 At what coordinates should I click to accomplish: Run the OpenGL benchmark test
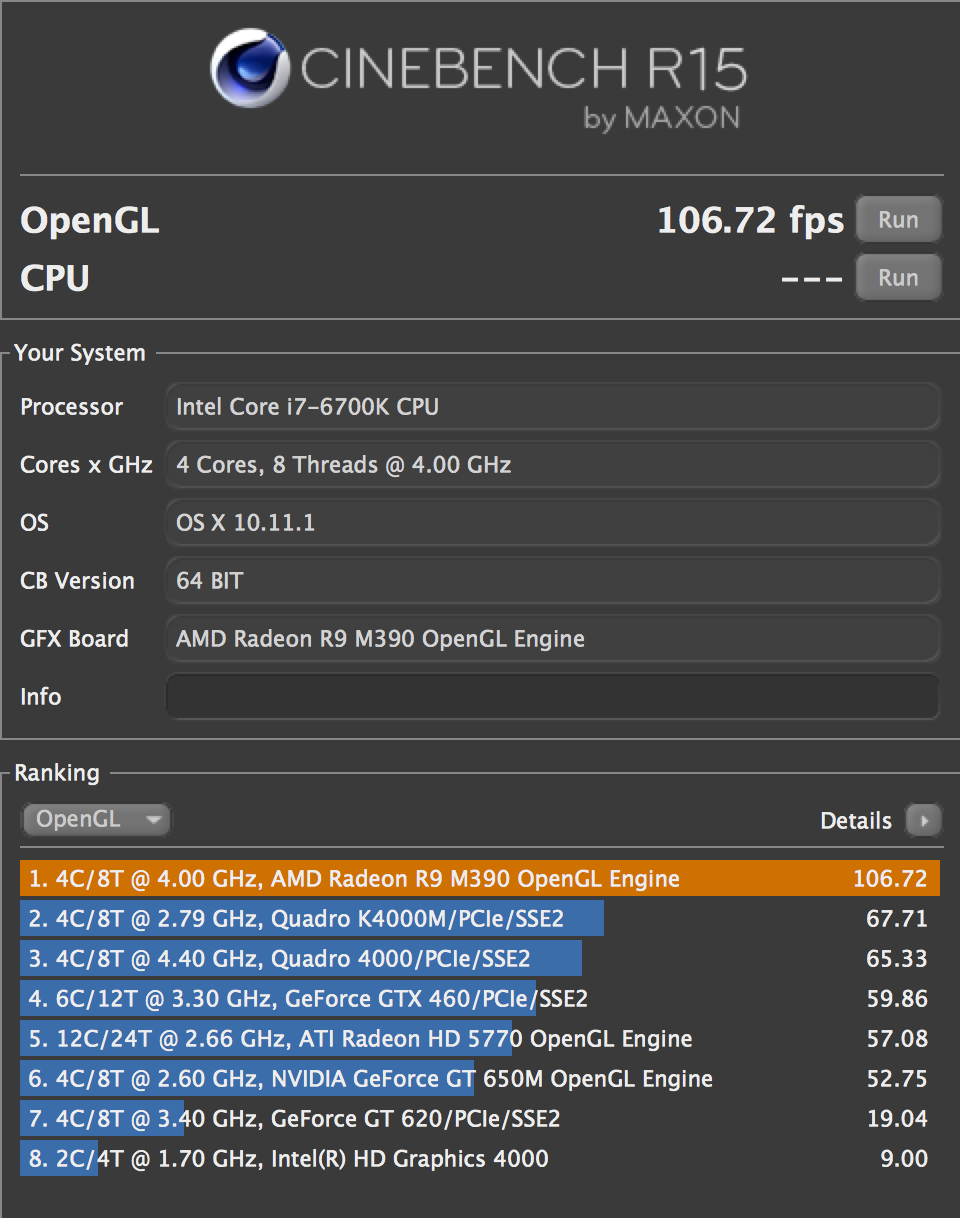897,220
